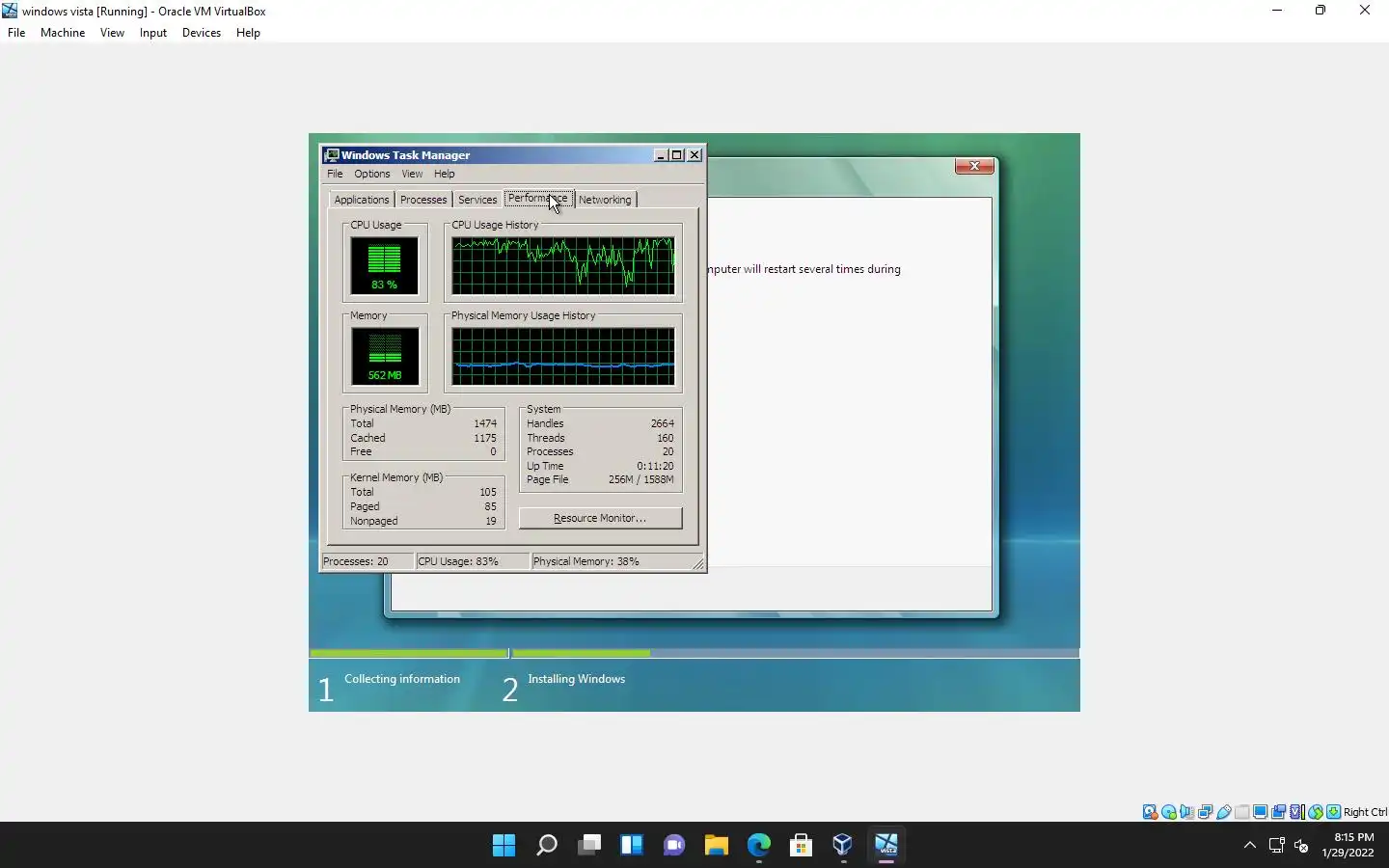This screenshot has height=868, width=1389.
Task: Switch to the Networking tab
Action: coord(605,200)
